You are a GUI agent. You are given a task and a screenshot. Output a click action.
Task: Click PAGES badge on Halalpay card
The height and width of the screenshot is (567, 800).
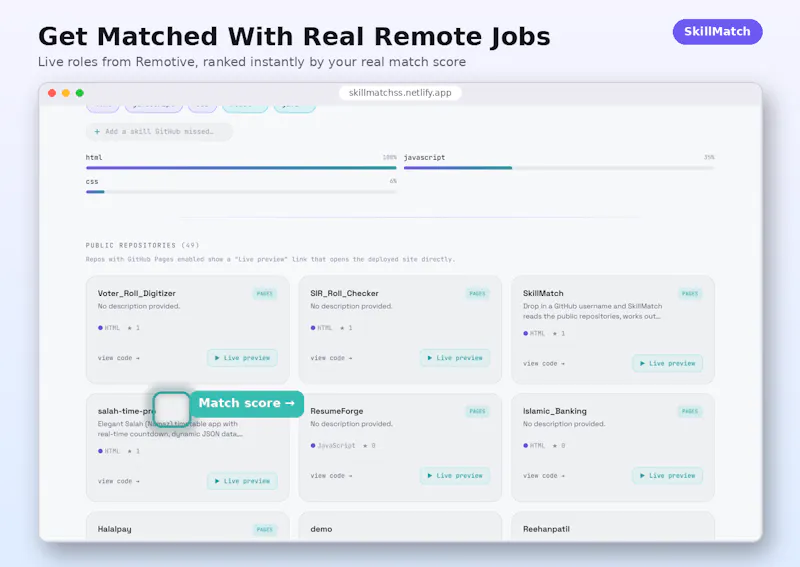pos(265,530)
